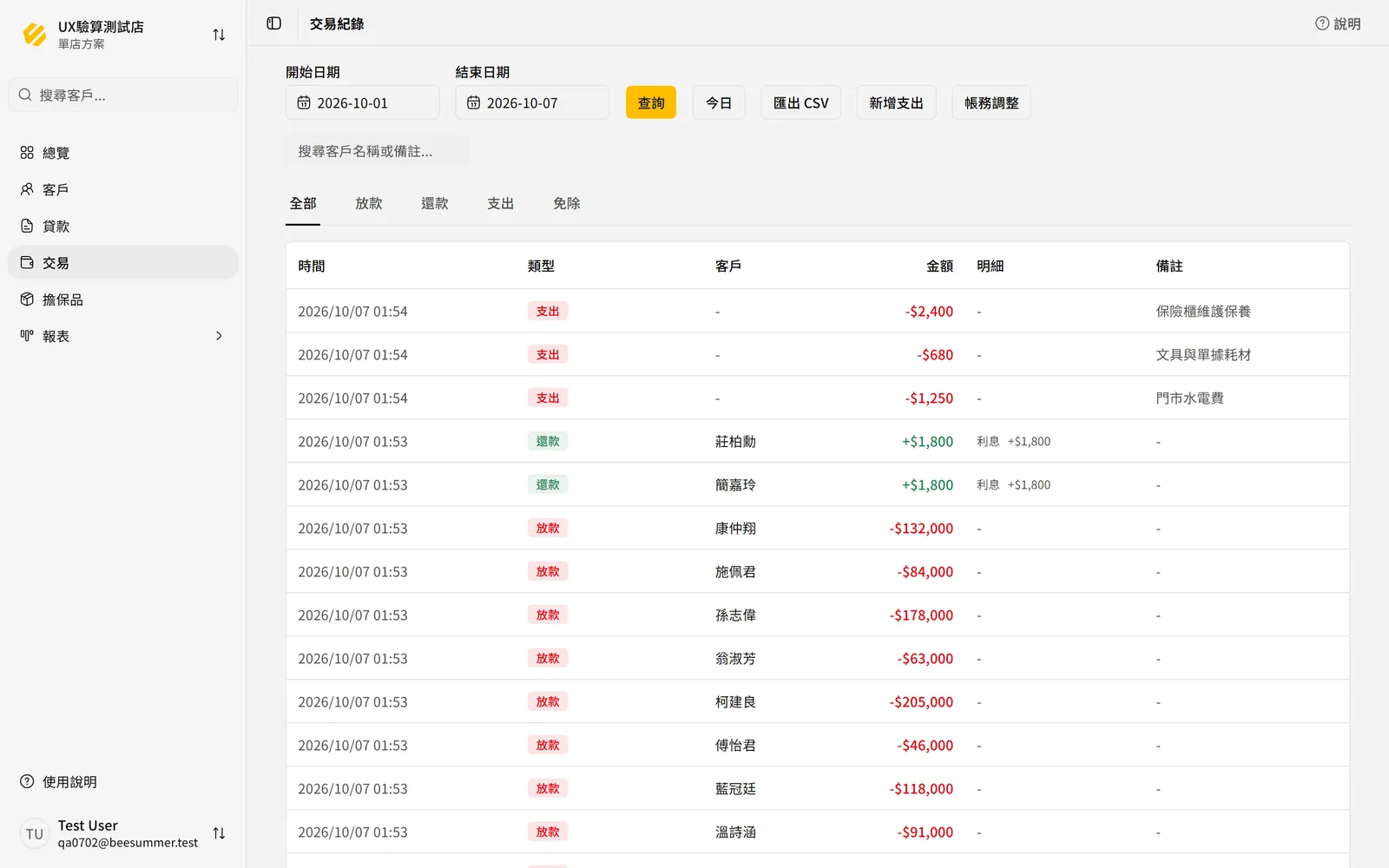Image resolution: width=1389 pixels, height=868 pixels.
Task: Click 匯出 CSV button
Action: (800, 102)
